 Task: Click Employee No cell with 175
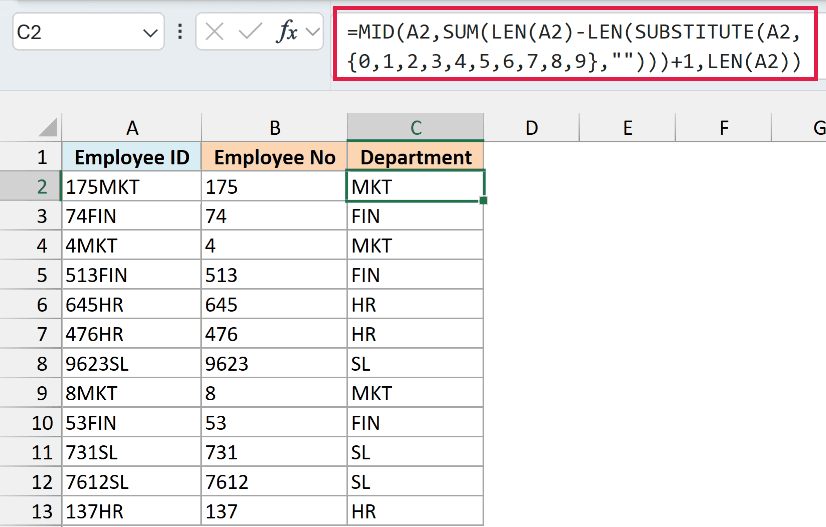click(x=274, y=187)
